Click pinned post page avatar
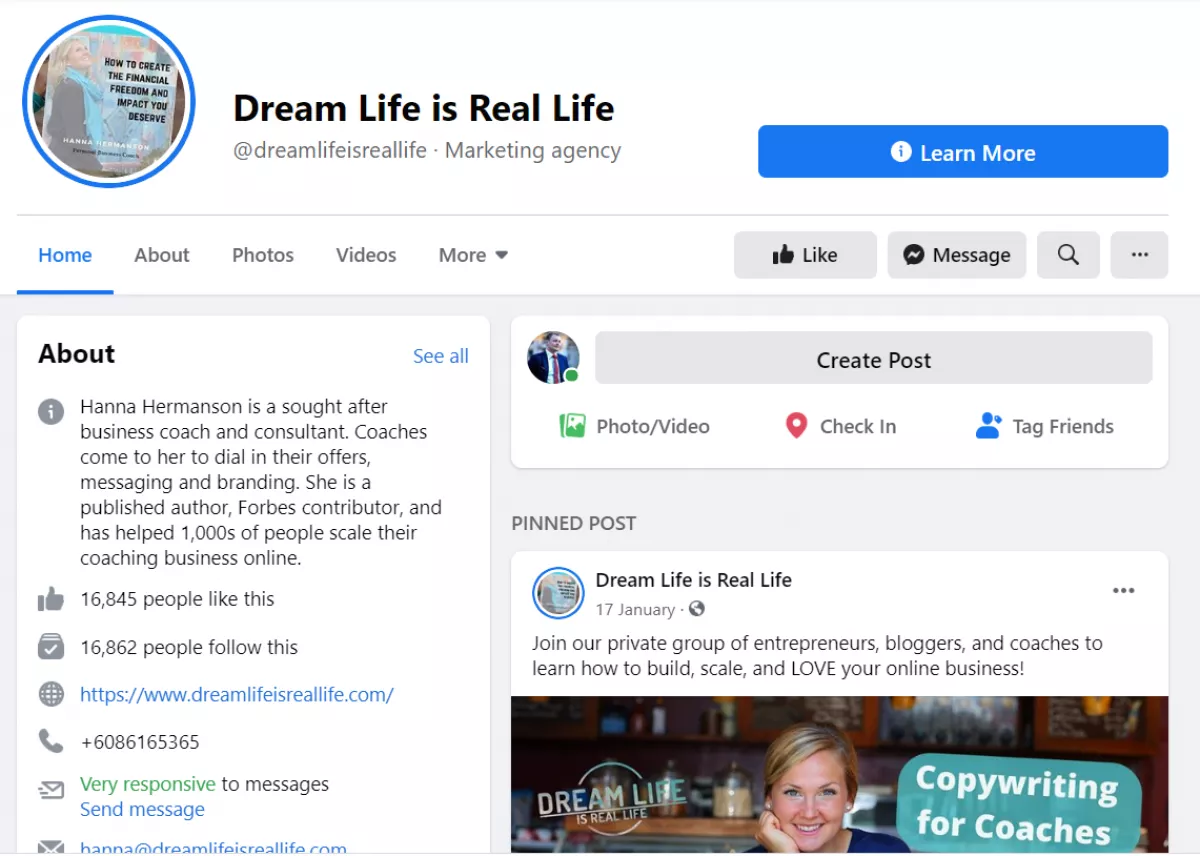Screen dimensions: 1200x856 tap(558, 593)
